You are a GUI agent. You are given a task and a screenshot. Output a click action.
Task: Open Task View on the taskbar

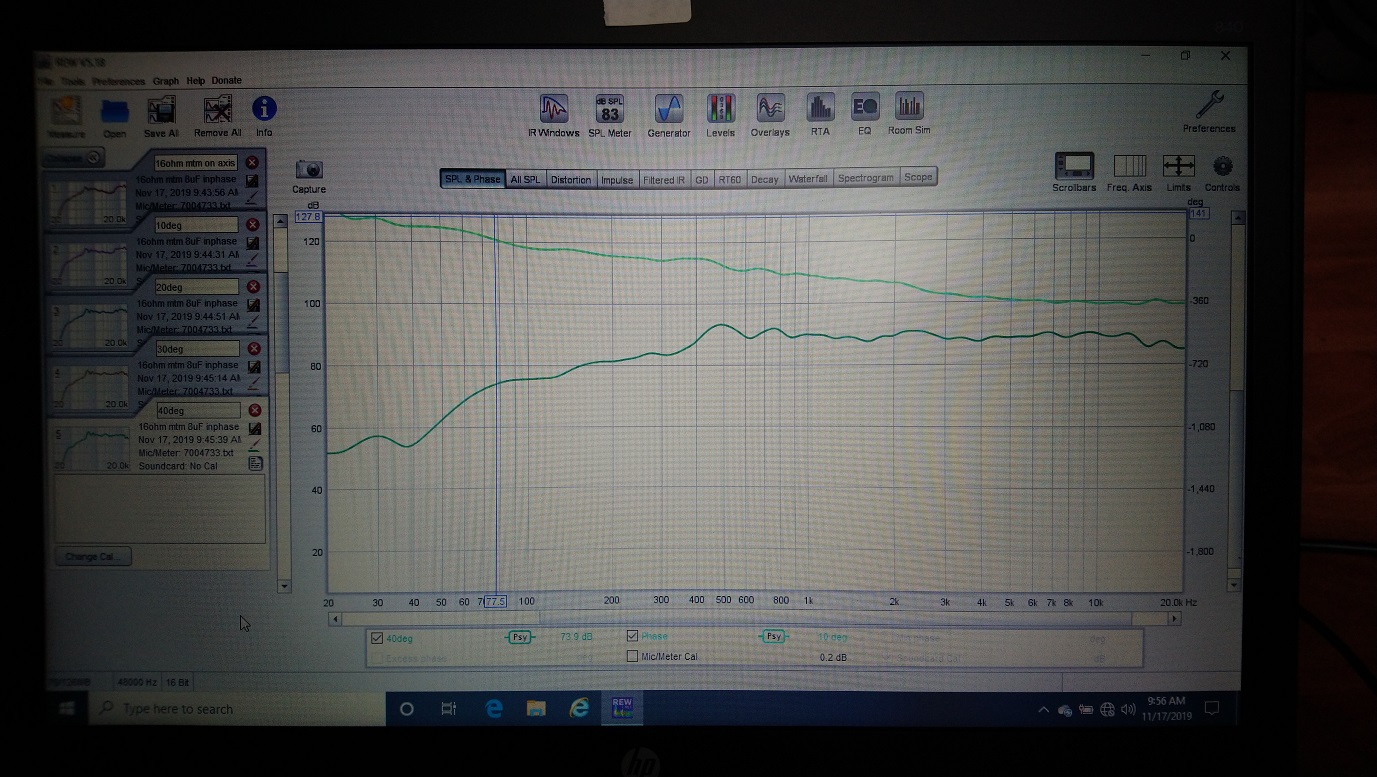[x=449, y=708]
